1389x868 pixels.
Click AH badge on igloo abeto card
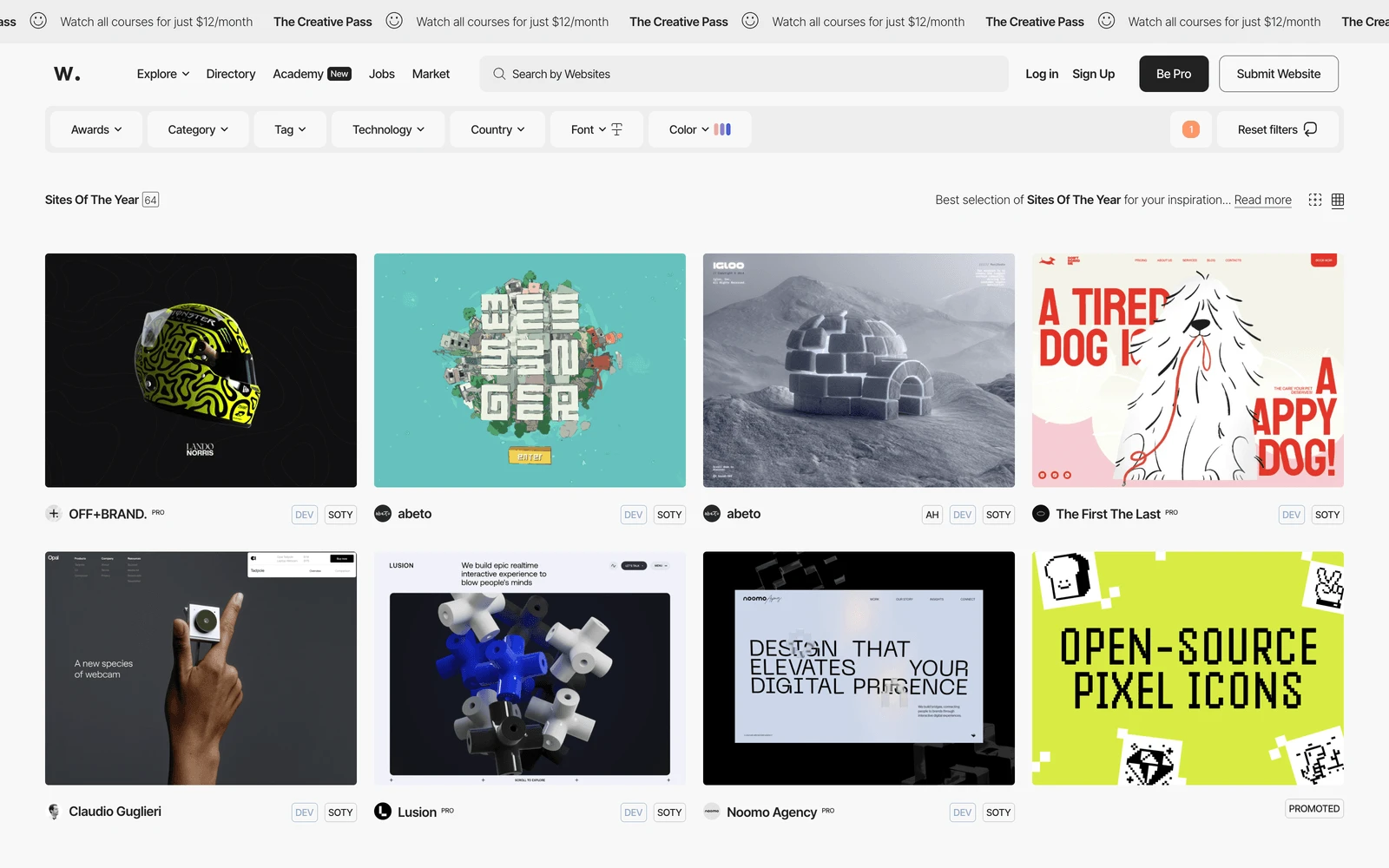coord(932,515)
